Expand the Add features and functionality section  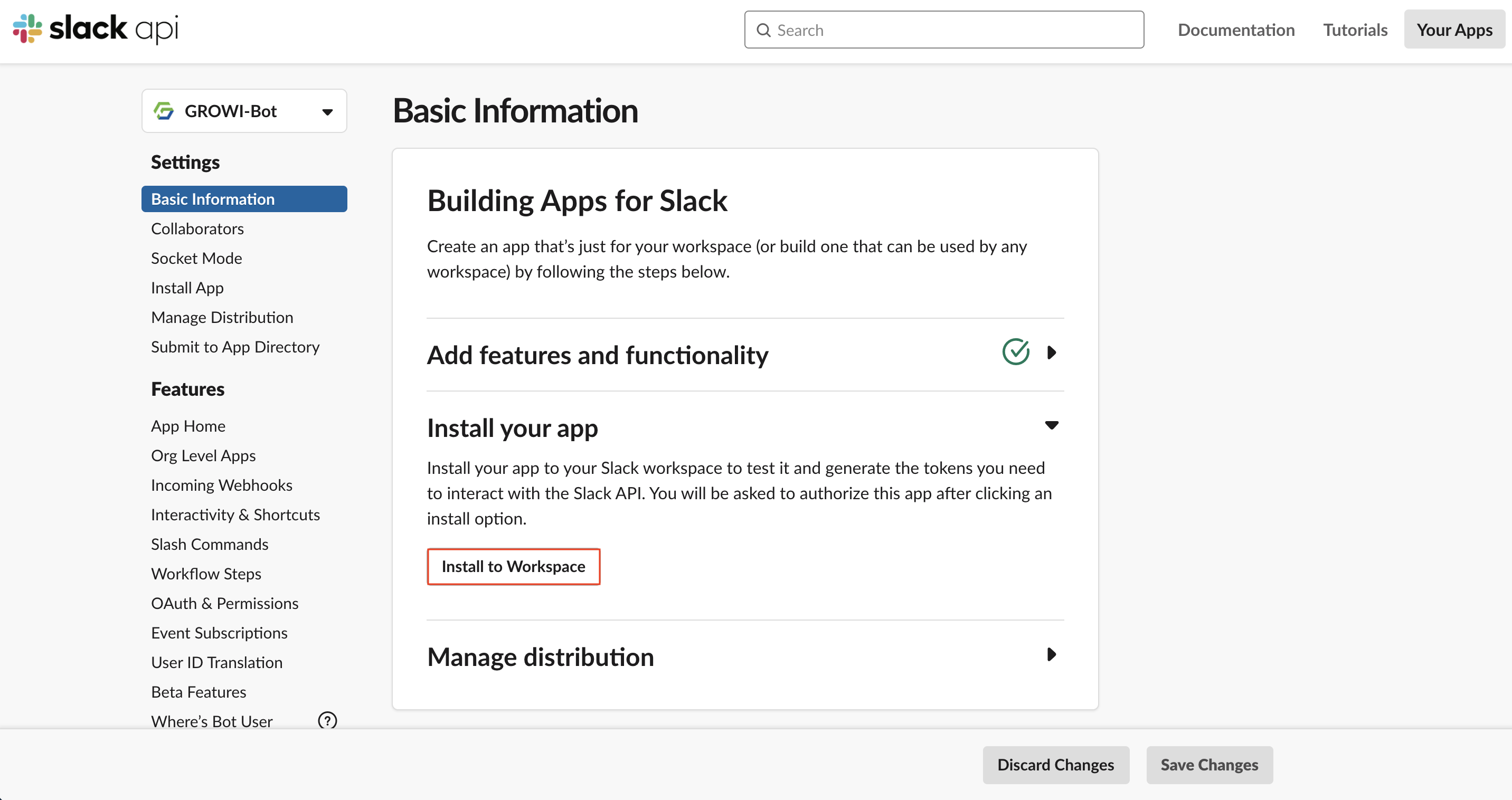(x=1052, y=353)
